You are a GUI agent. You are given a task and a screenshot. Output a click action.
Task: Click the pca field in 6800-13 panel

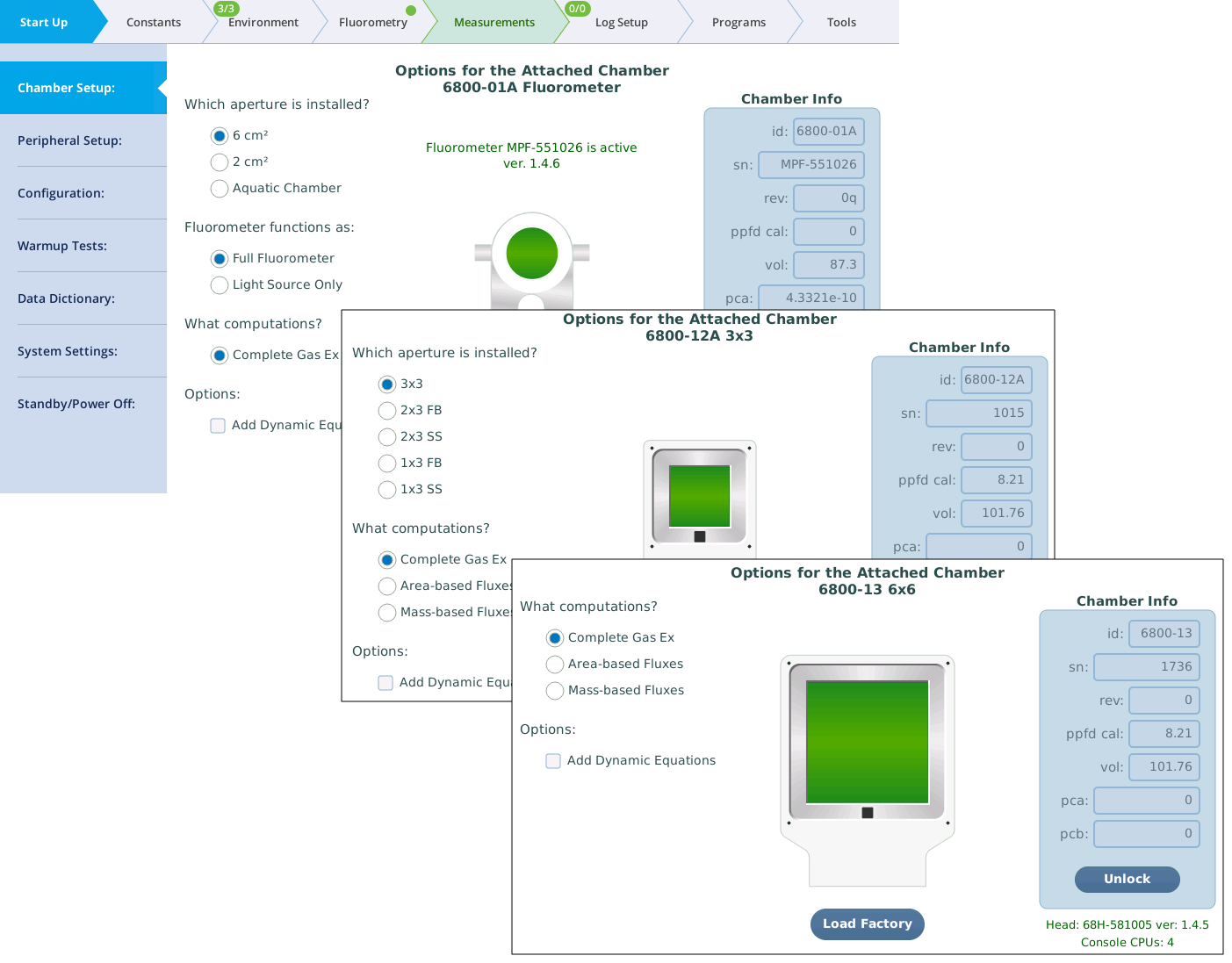(1147, 801)
